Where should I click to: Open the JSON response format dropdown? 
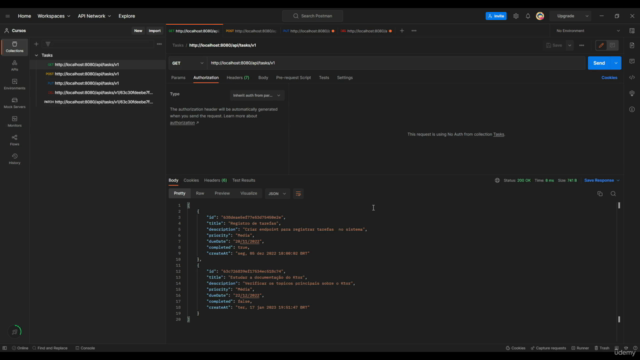point(277,193)
